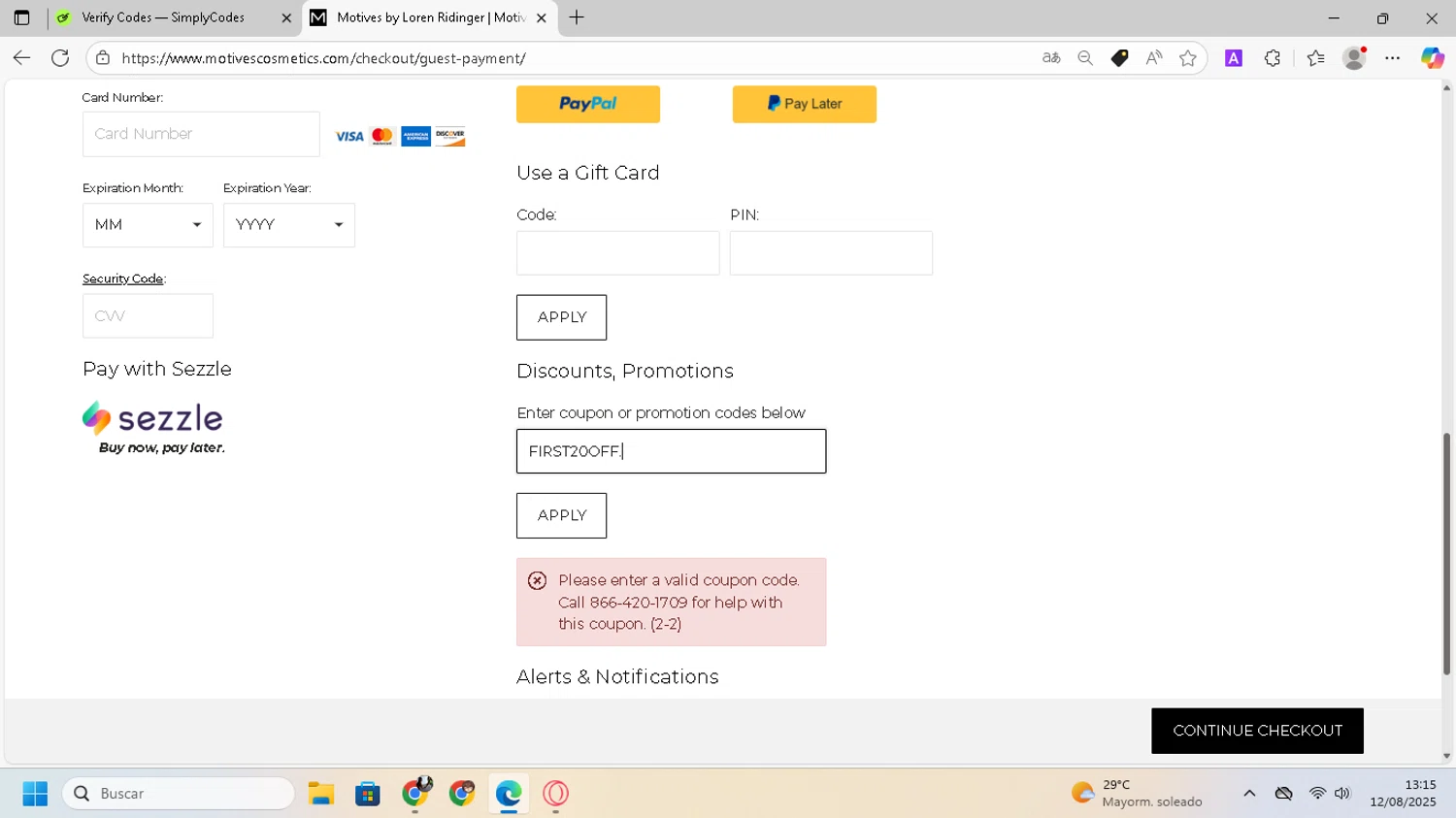Close the Verify Codes SimplyCodes tab
The height and width of the screenshot is (818, 1456).
pos(286,17)
